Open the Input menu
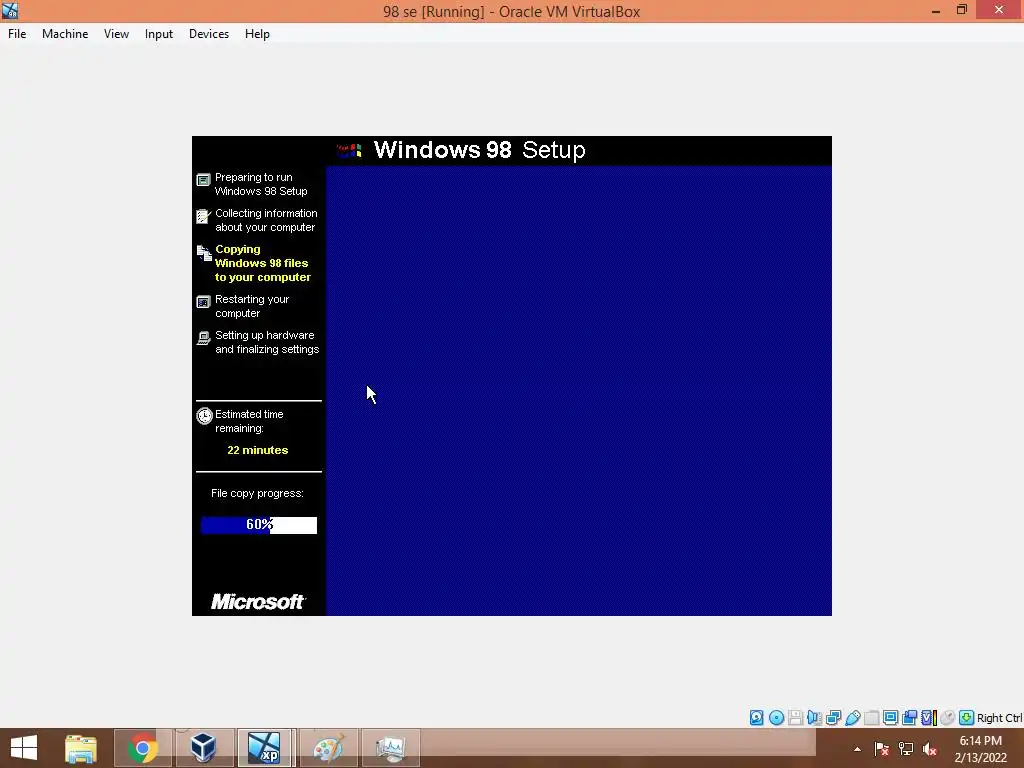The image size is (1024, 768). tap(159, 34)
